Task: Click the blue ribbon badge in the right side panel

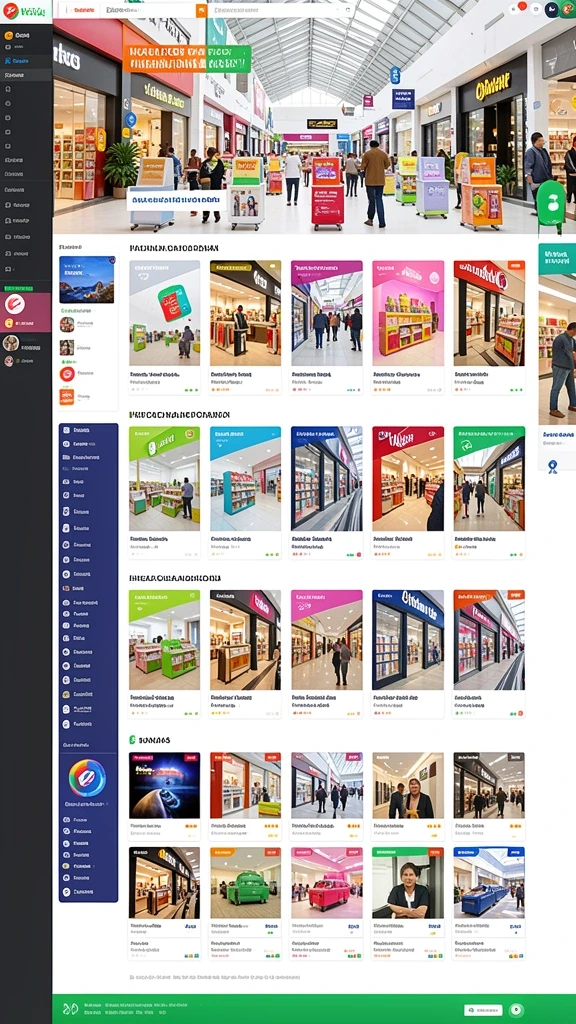Action: click(x=552, y=466)
